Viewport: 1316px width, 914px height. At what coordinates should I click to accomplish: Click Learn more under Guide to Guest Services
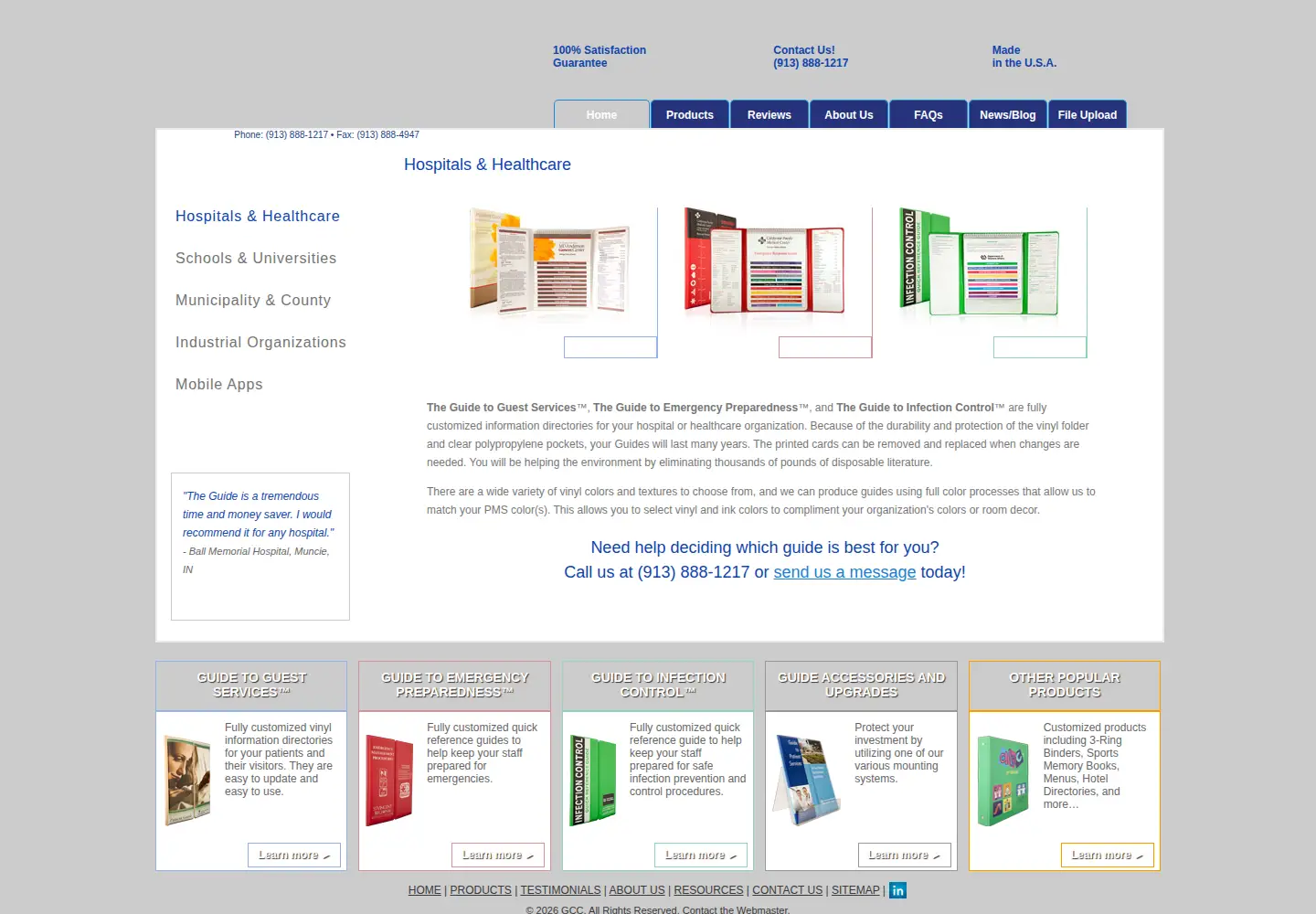click(x=294, y=855)
